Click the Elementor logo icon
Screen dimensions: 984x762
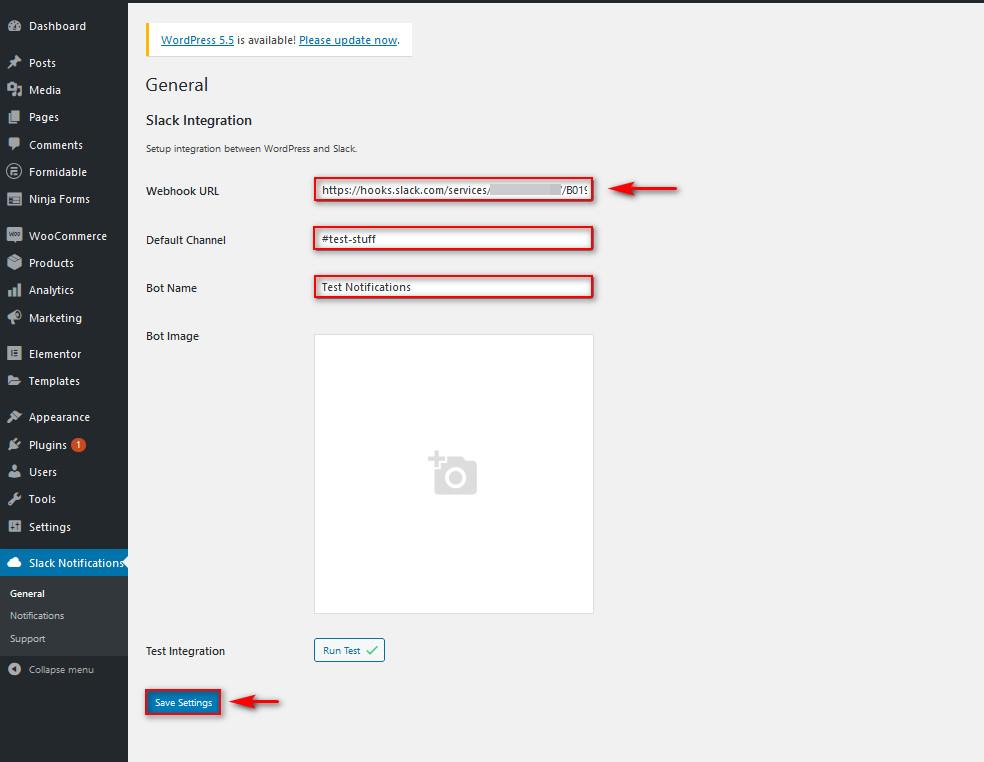pos(14,353)
